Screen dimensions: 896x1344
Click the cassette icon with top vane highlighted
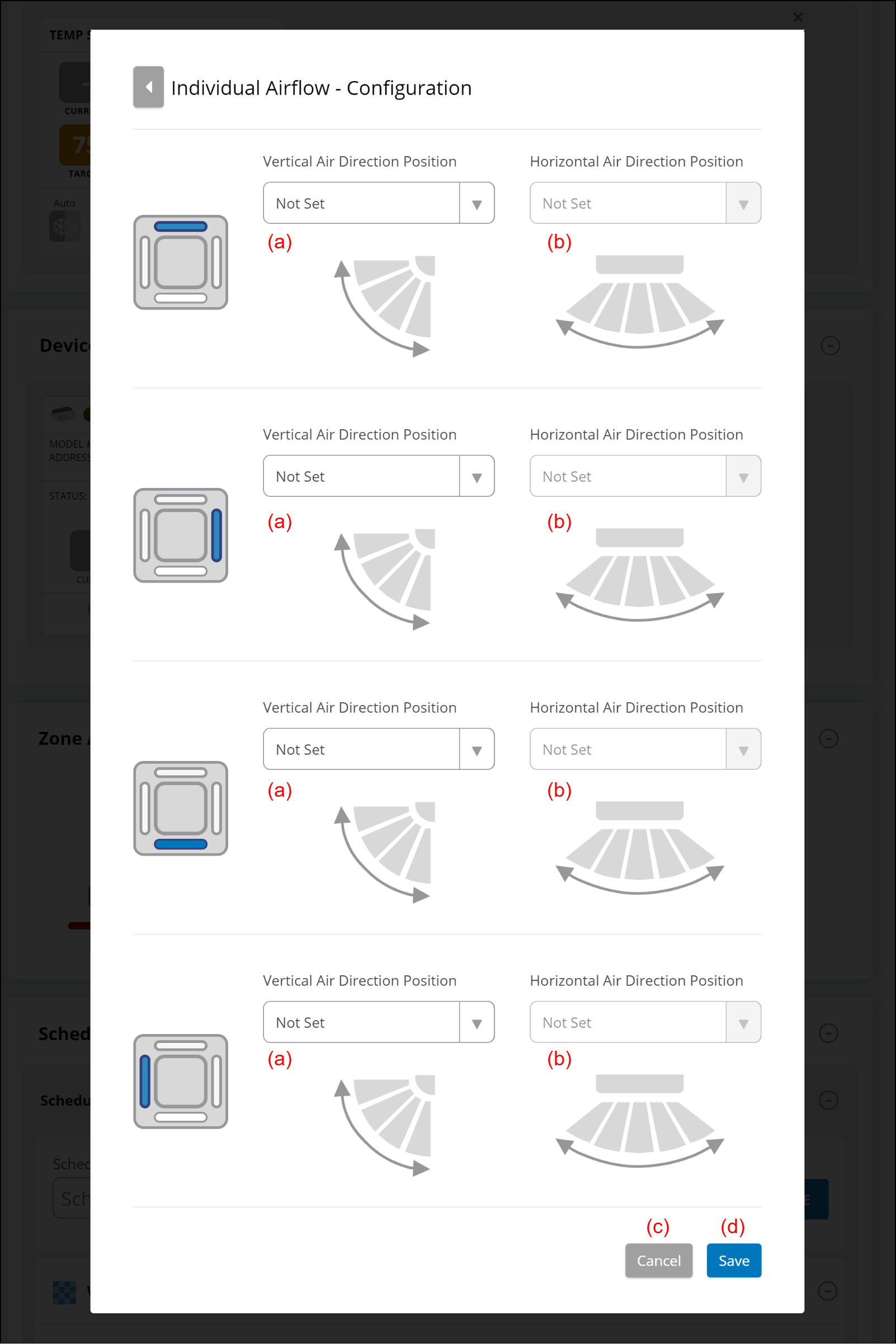point(181,262)
